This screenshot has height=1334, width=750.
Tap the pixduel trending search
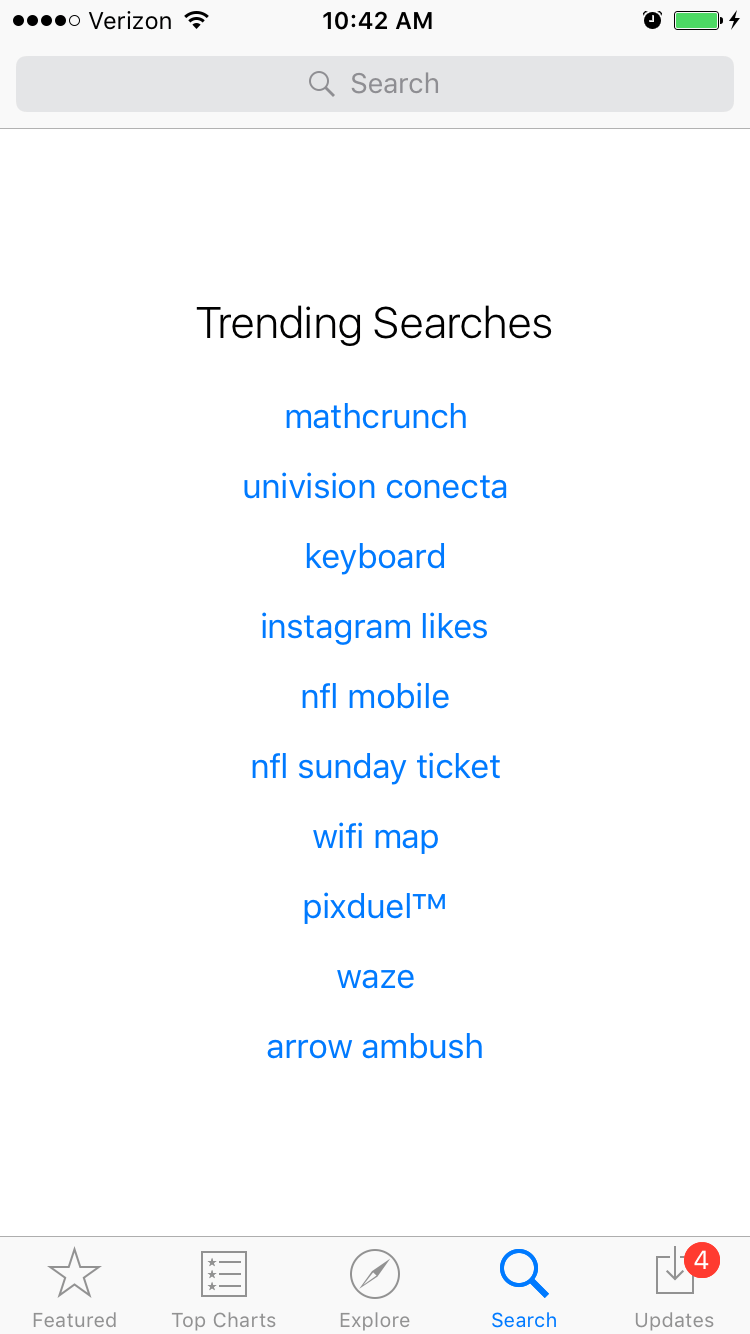(375, 907)
